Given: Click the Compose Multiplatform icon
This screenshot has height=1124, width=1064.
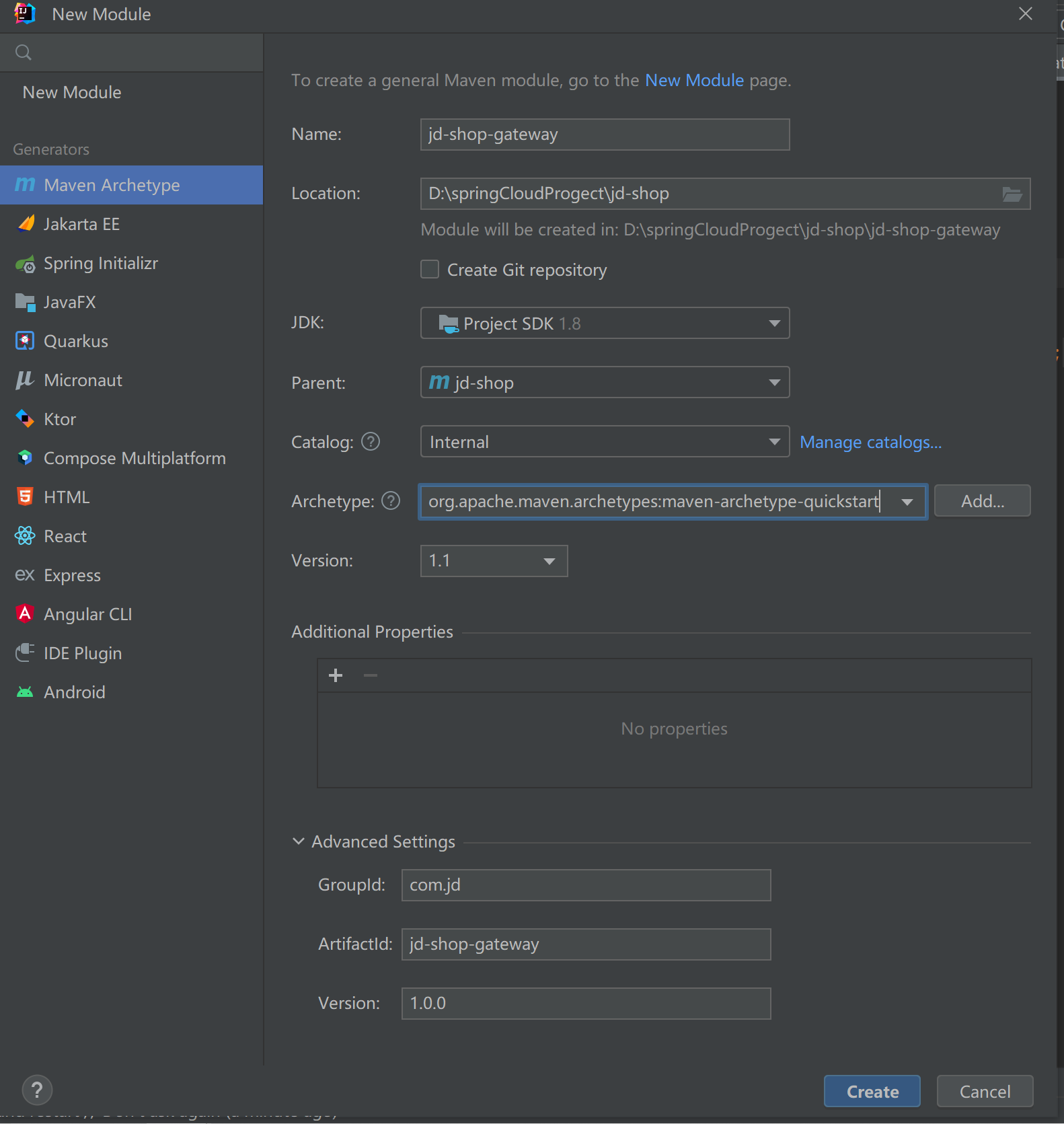Looking at the screenshot, I should coord(25,458).
